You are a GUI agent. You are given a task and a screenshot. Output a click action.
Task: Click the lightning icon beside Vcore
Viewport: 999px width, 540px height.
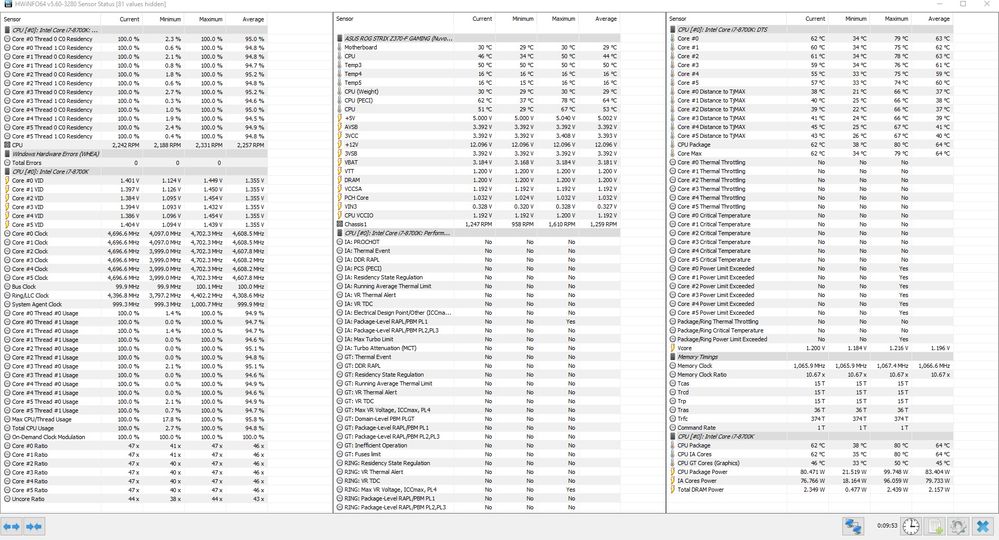coord(673,348)
